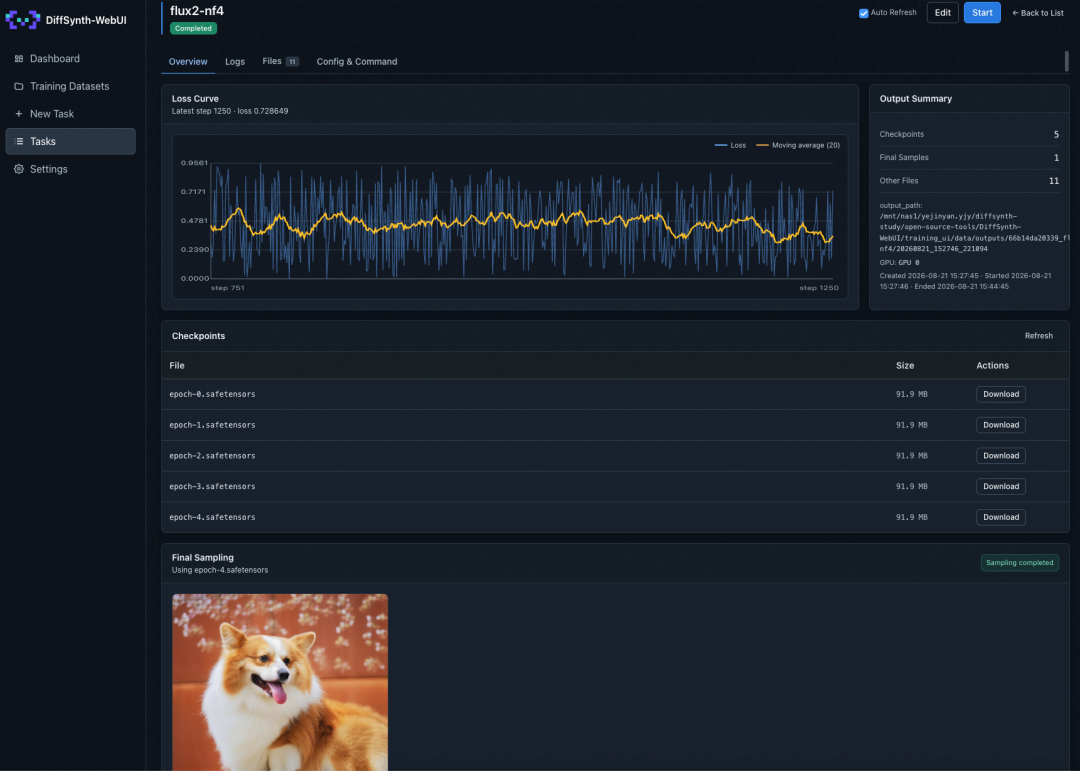
Task: Click the epoch-2.safetensors file name
Action: pyautogui.click(x=212, y=455)
